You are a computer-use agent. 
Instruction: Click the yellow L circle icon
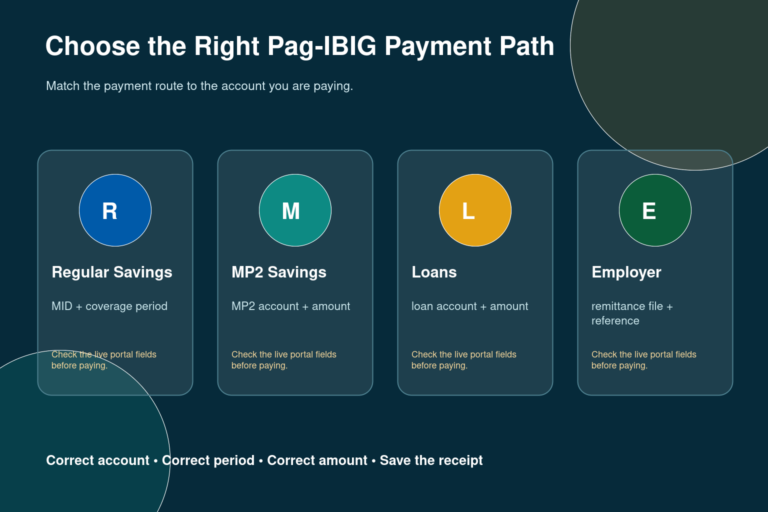point(475,210)
